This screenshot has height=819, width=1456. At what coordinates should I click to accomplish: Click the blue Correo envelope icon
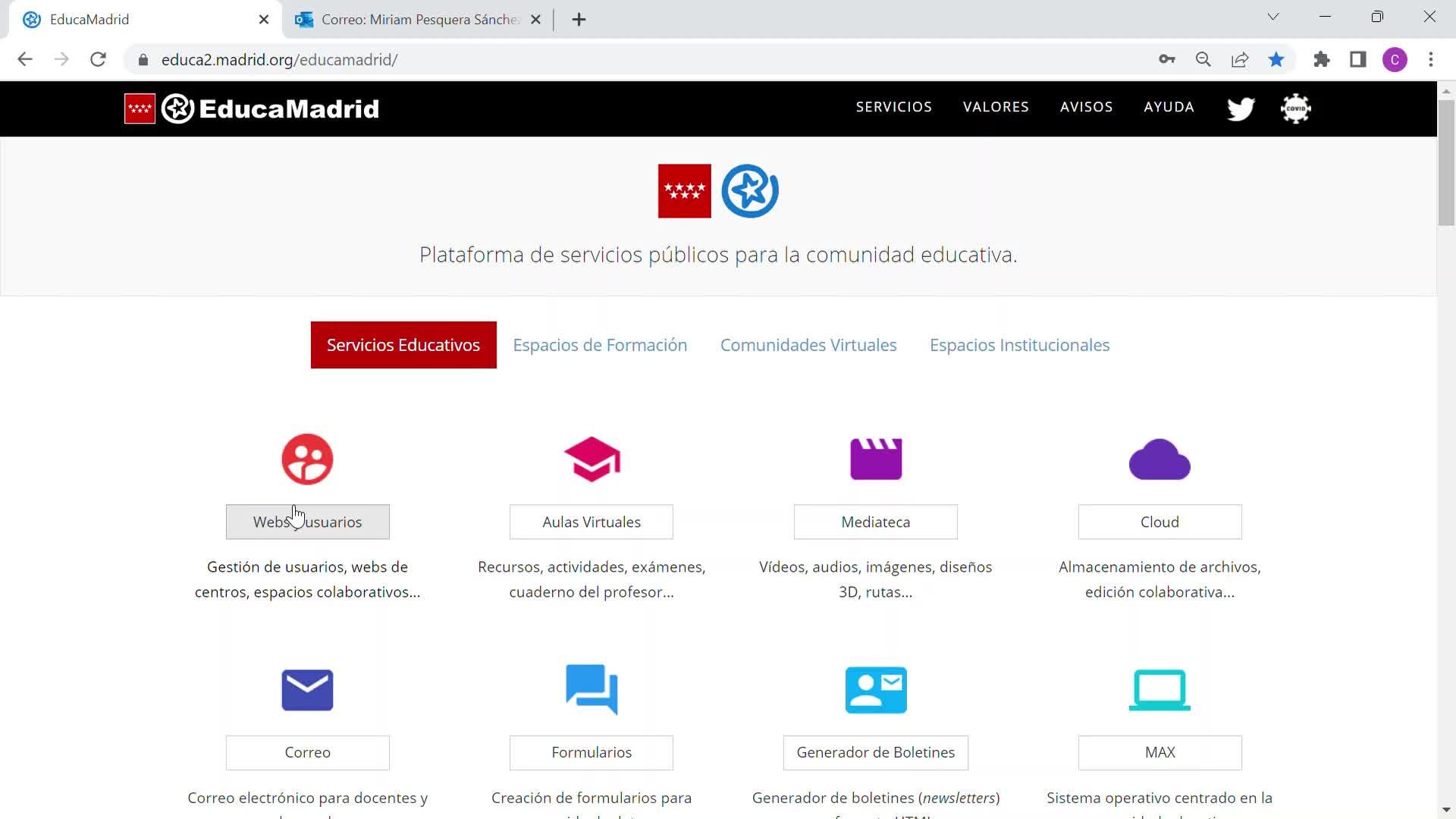click(x=307, y=690)
